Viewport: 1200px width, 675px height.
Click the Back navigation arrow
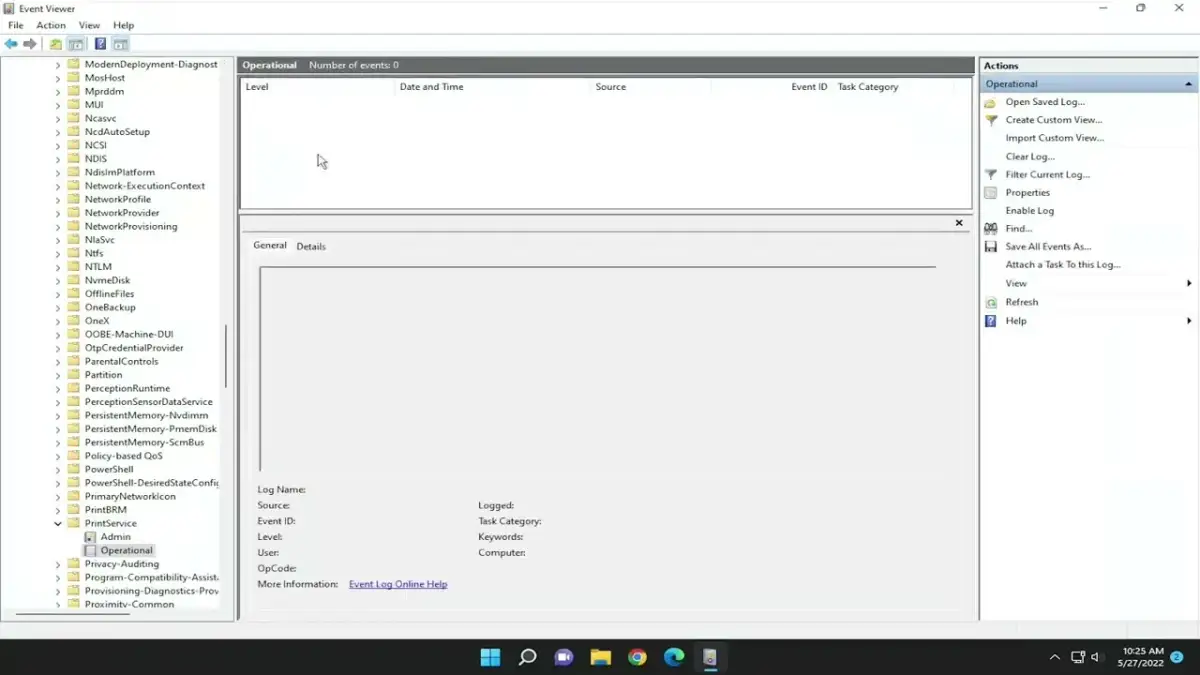[x=11, y=43]
